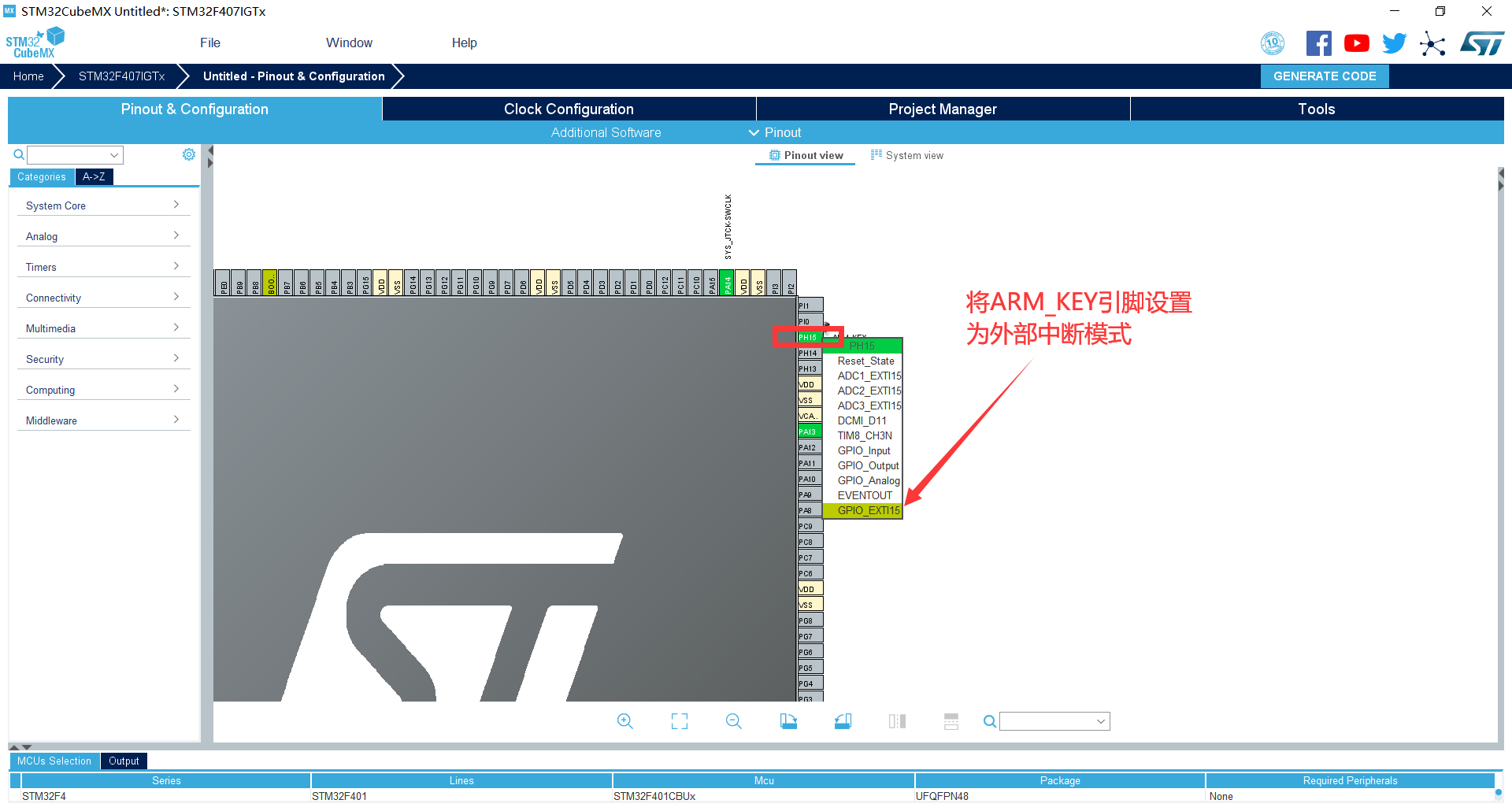Screen dimensions: 1512x811
Task: Click the fit-to-screen frame icon
Action: click(x=679, y=721)
